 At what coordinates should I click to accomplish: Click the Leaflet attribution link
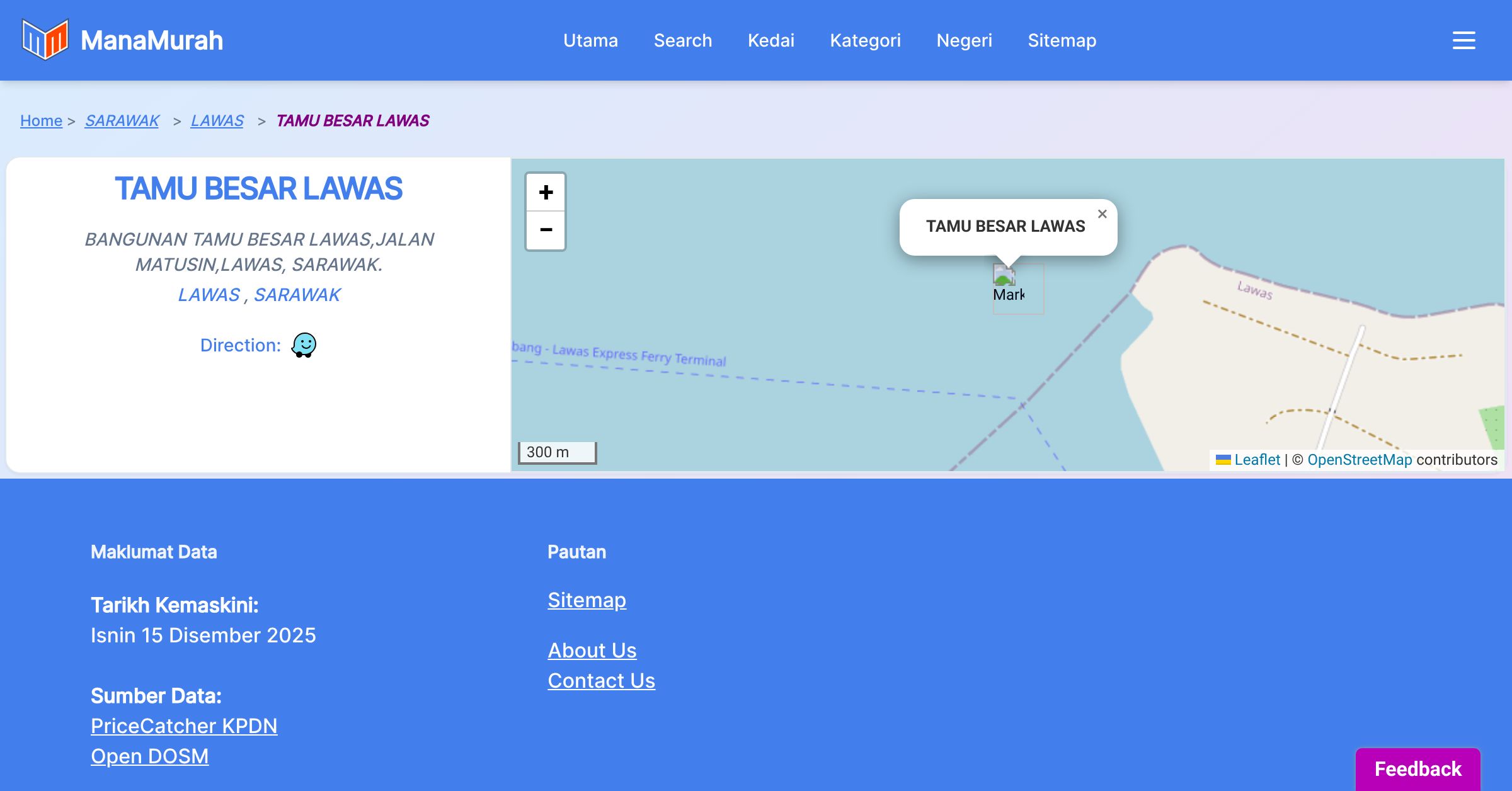coord(1256,460)
